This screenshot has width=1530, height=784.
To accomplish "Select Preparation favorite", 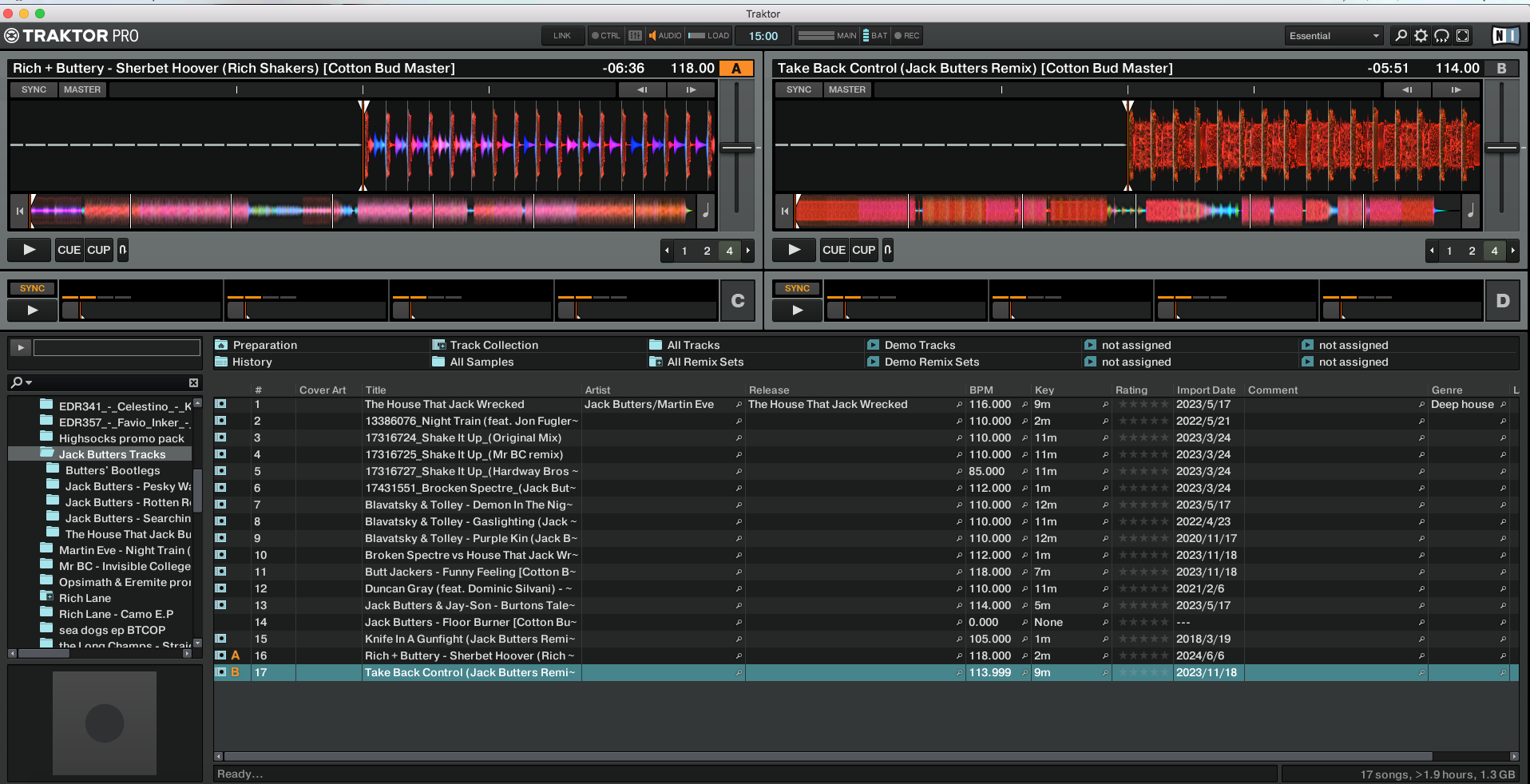I will [x=264, y=345].
